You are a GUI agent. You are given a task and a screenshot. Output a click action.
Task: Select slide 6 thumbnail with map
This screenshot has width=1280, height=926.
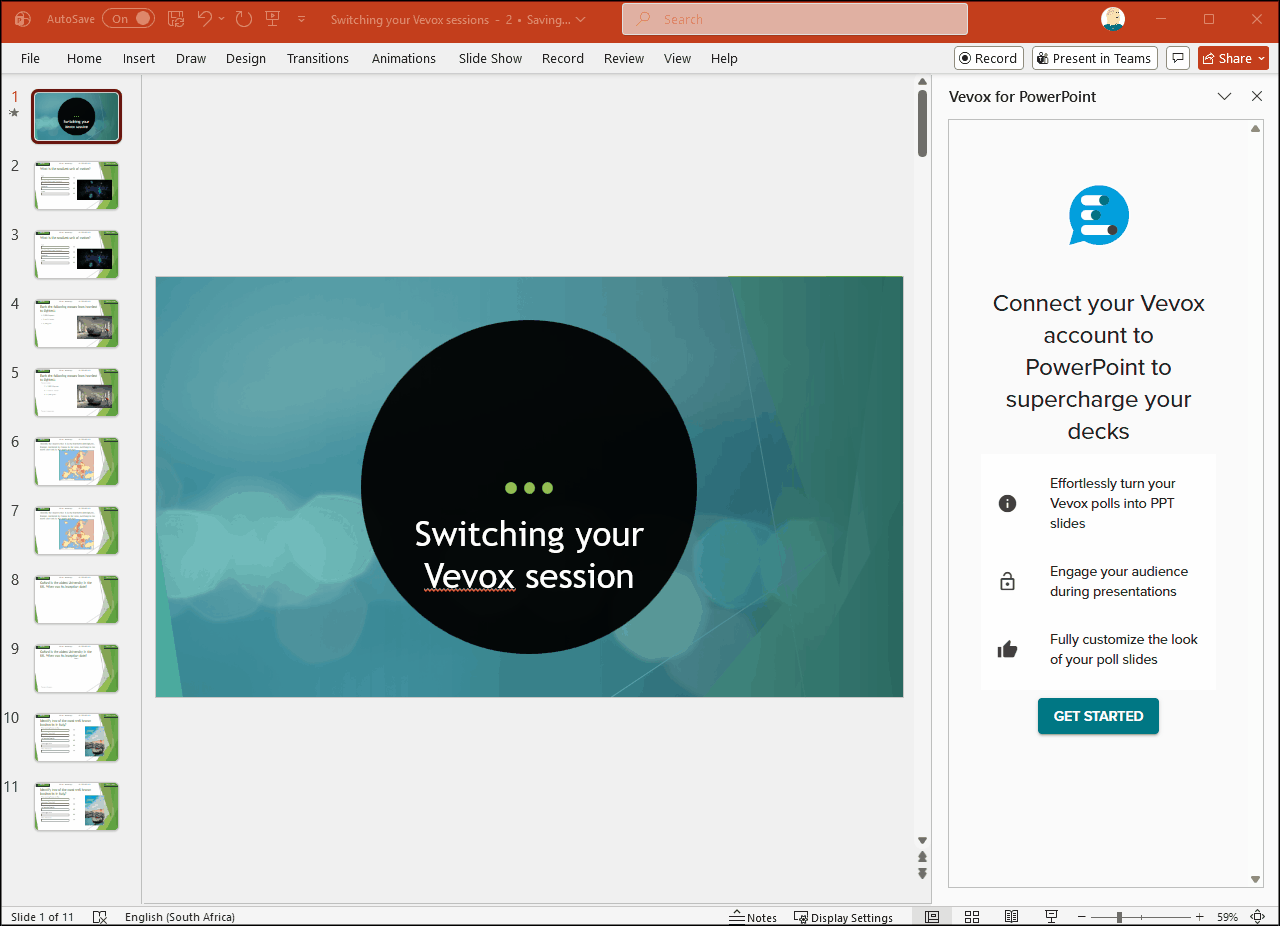76,461
